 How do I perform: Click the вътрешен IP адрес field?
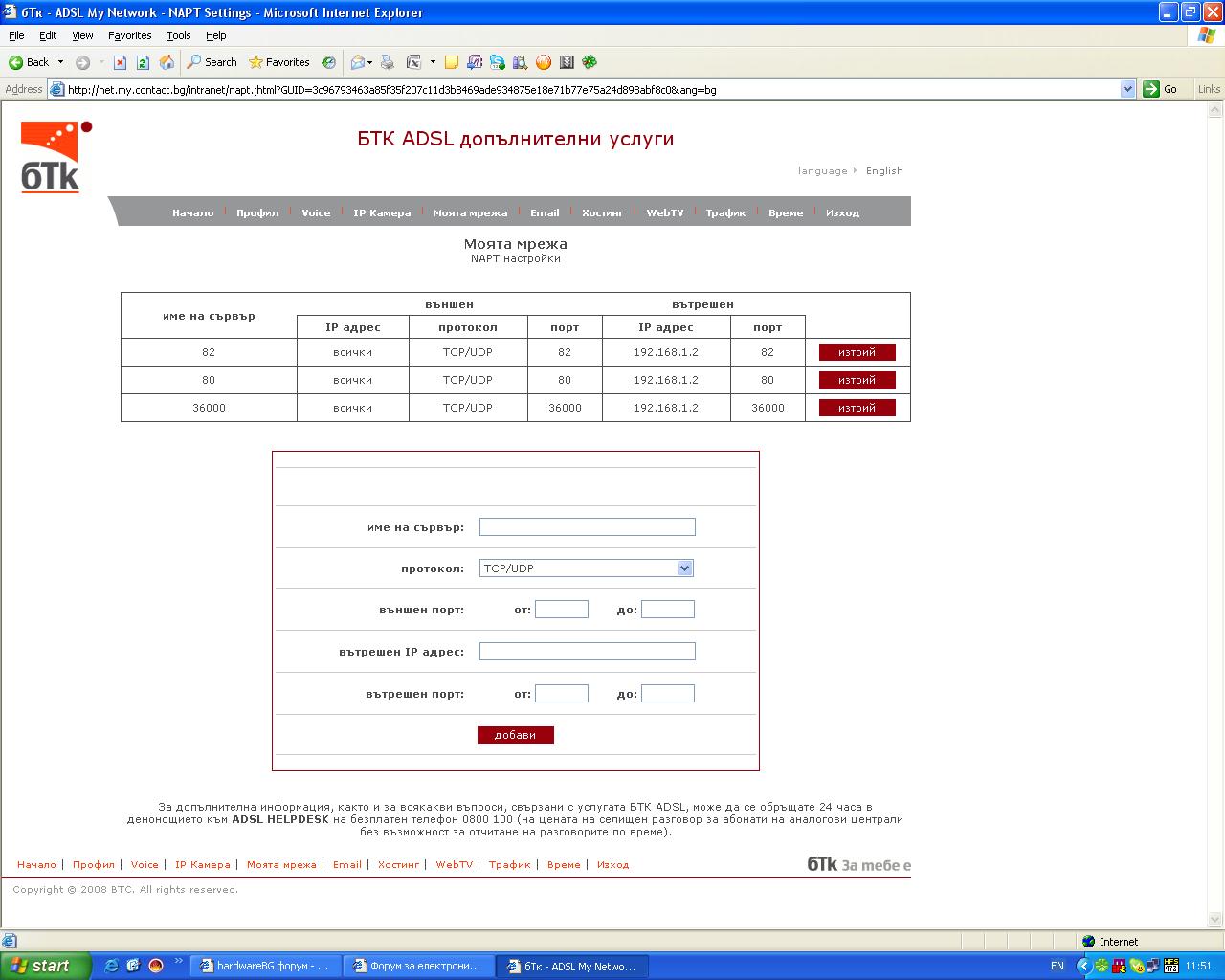587,652
